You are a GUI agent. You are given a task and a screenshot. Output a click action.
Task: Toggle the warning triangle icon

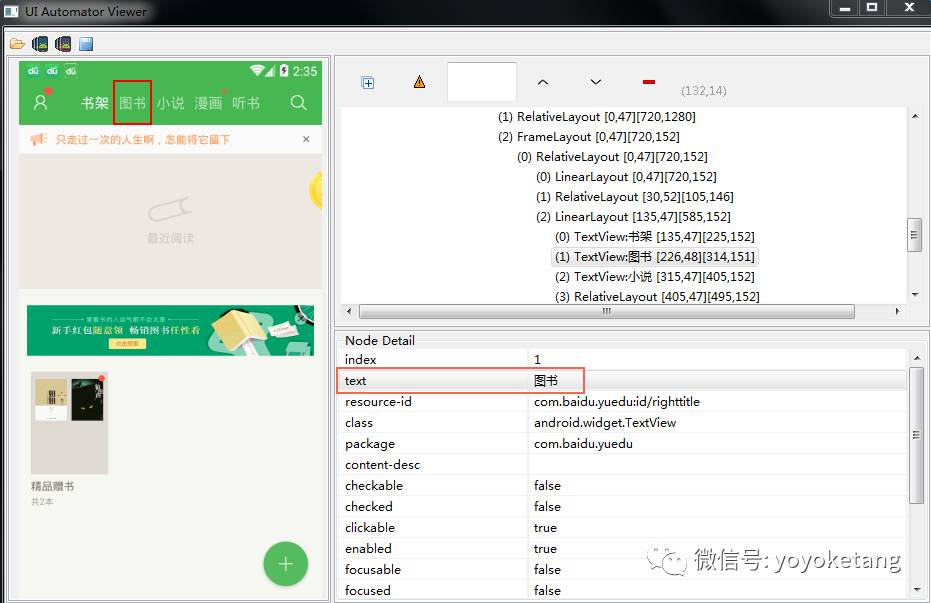coord(419,82)
